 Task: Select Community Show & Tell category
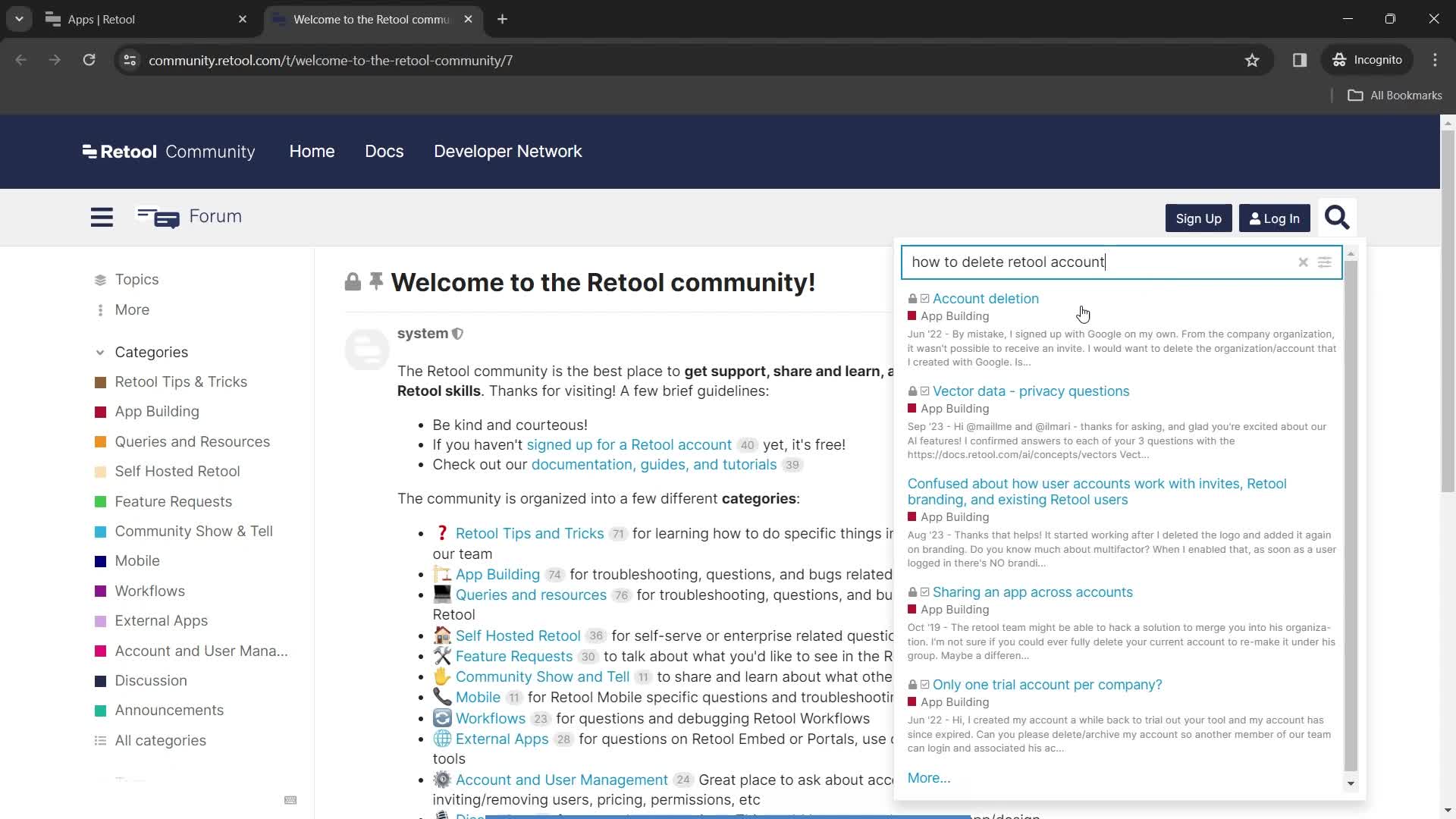pyautogui.click(x=193, y=532)
